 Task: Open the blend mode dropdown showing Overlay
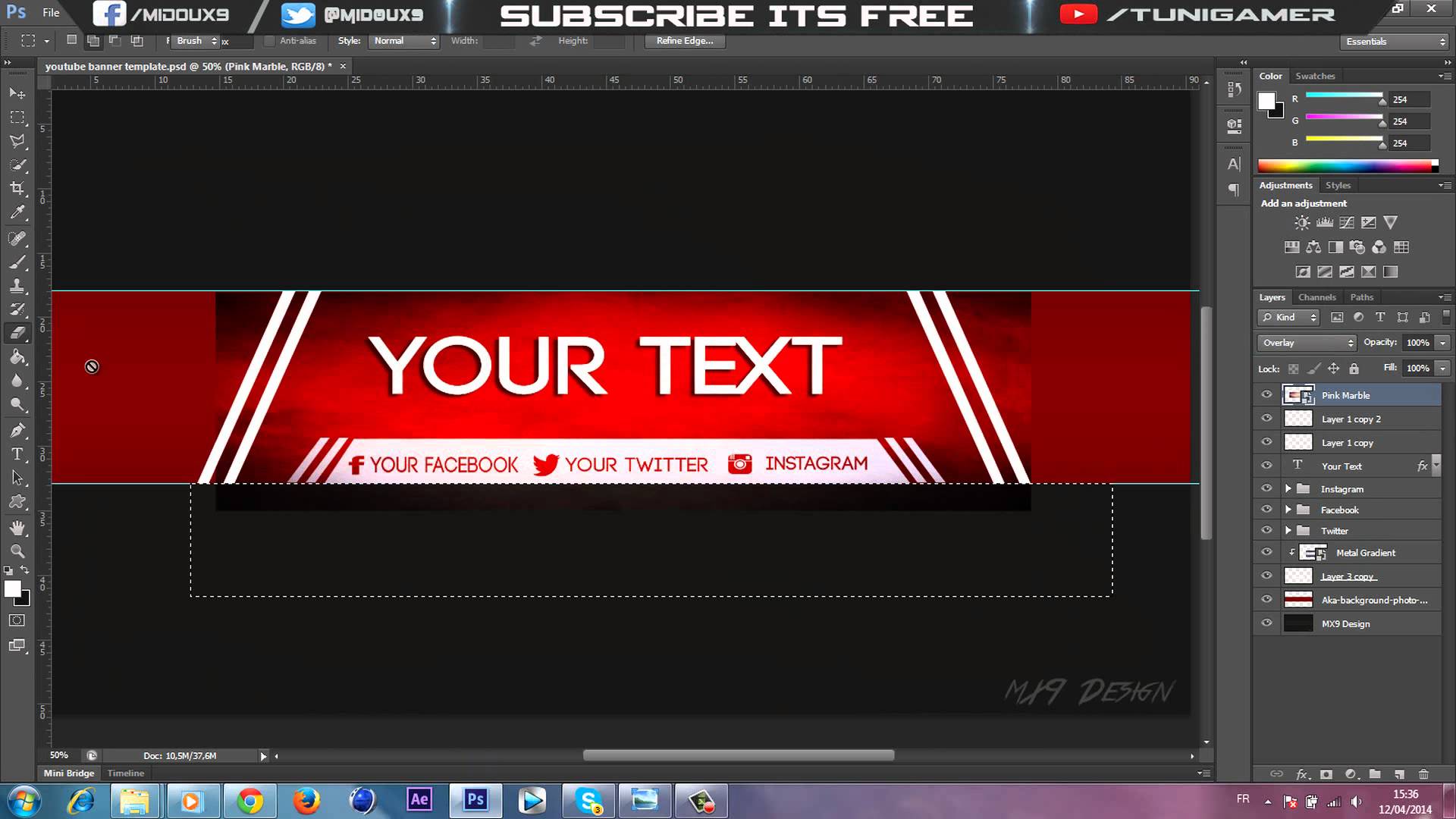point(1306,342)
